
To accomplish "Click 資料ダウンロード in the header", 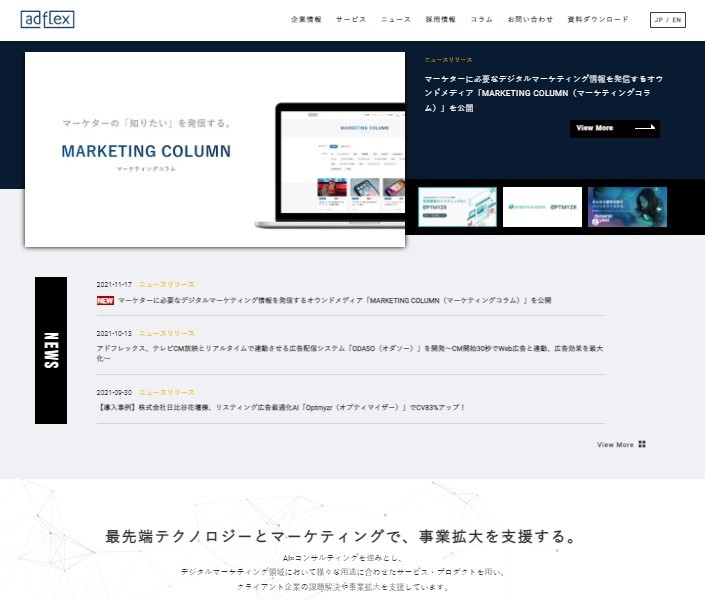I will tap(598, 19).
